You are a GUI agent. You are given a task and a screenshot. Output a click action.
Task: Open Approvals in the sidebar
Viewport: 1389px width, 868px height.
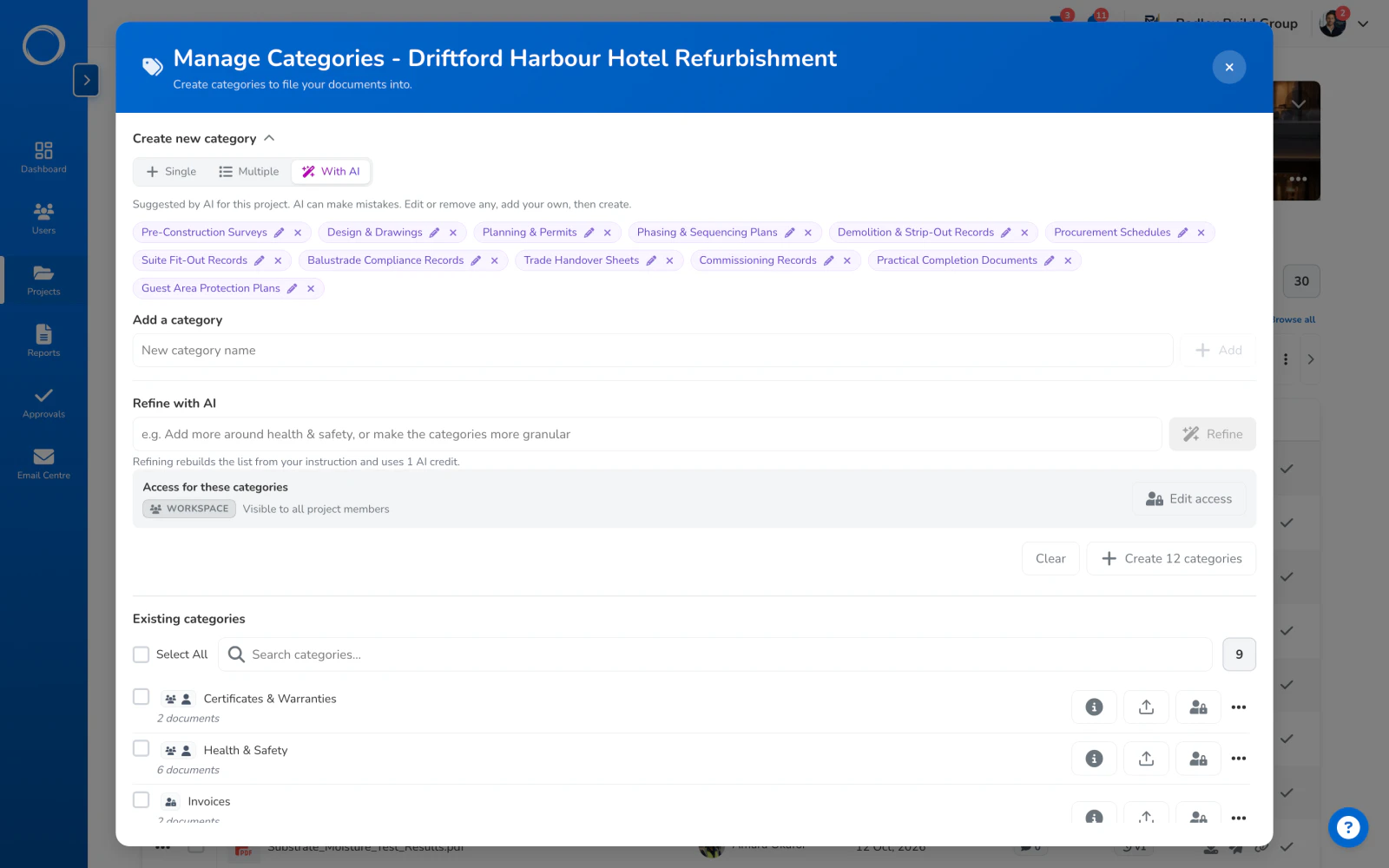click(x=43, y=404)
